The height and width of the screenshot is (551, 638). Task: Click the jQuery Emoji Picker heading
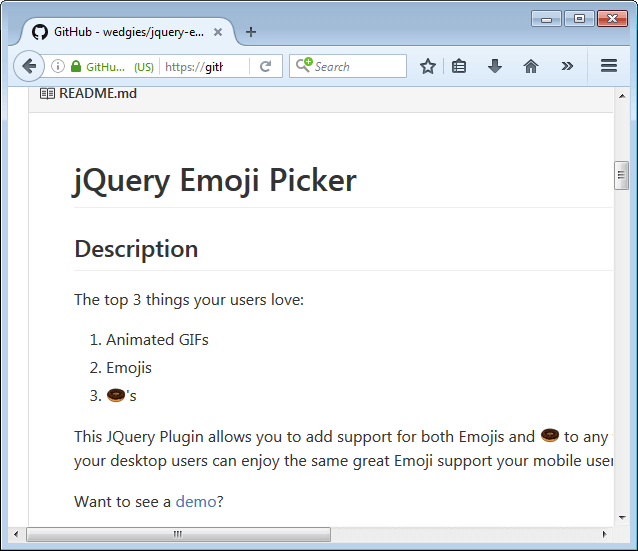point(215,181)
